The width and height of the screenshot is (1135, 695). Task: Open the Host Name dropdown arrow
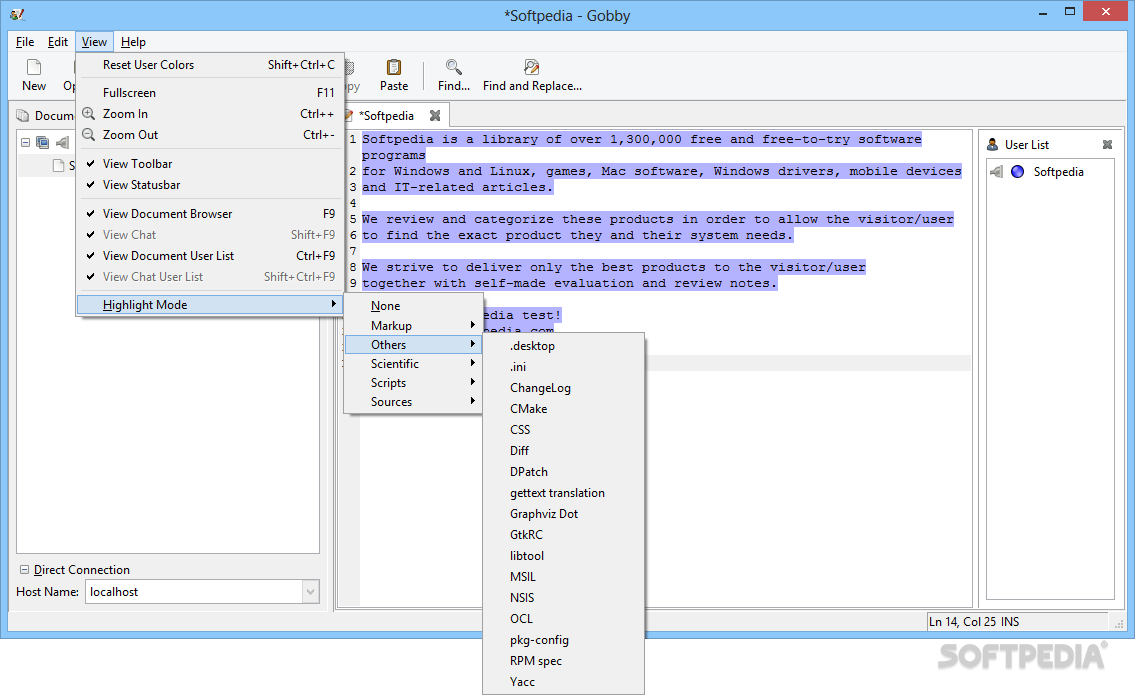311,592
